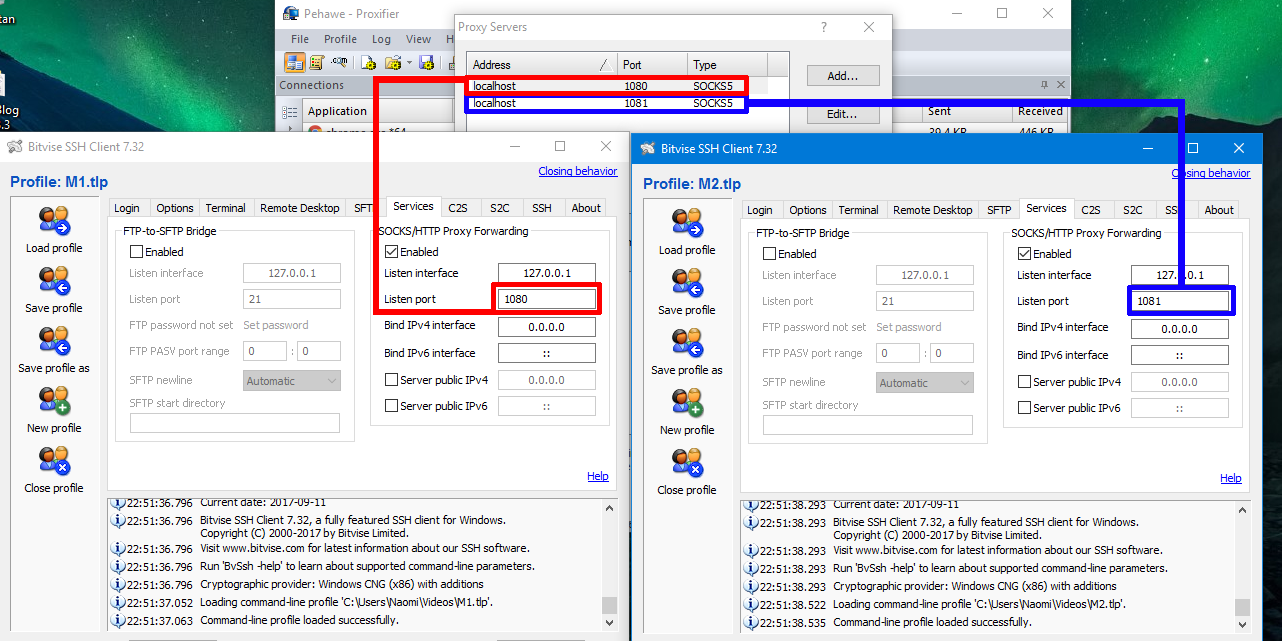Open the Profile menu in Proxifier
1282x641 pixels.
click(340, 39)
